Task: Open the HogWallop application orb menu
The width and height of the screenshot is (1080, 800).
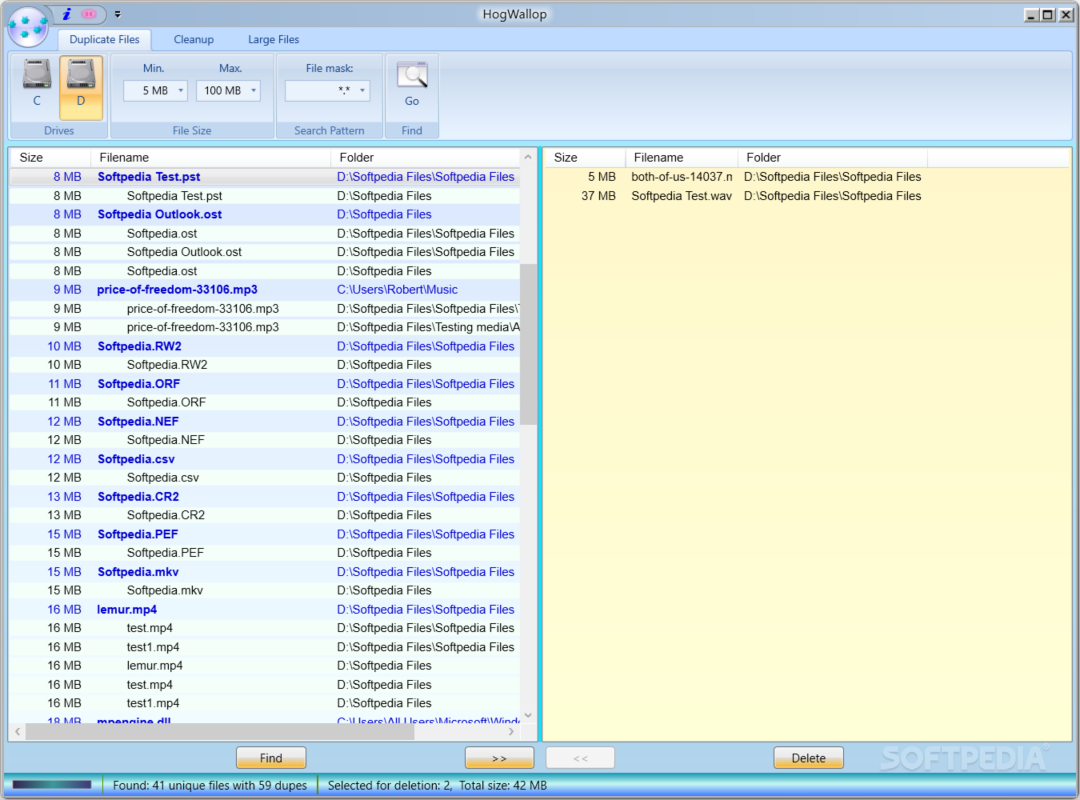Action: tap(28, 25)
